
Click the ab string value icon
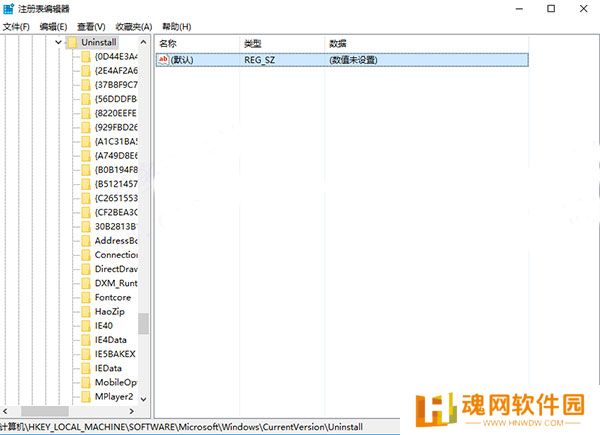163,60
